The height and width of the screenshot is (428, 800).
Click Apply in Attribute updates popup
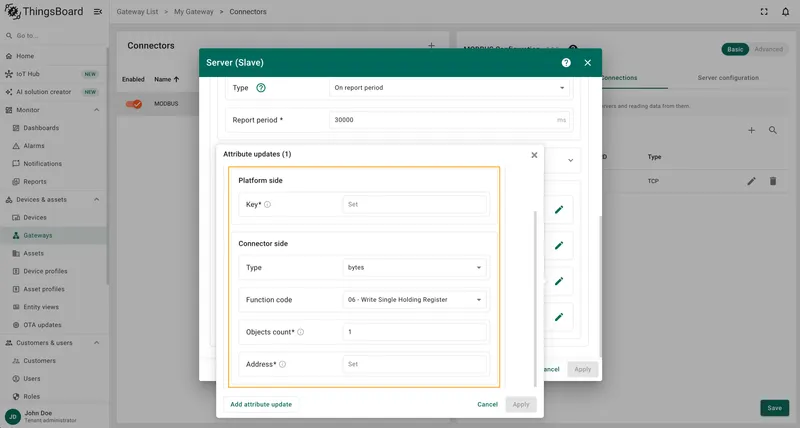[x=521, y=405]
